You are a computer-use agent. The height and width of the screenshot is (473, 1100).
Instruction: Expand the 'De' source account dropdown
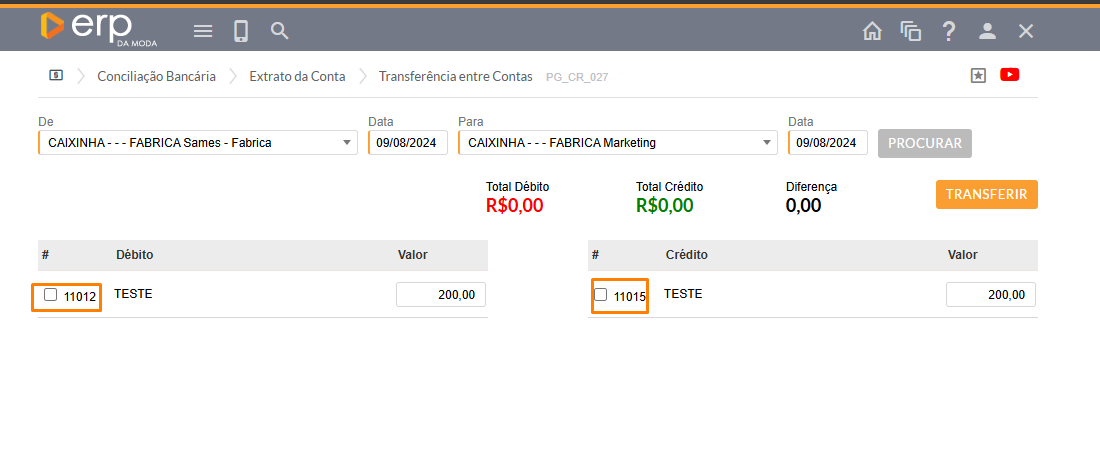click(x=198, y=143)
